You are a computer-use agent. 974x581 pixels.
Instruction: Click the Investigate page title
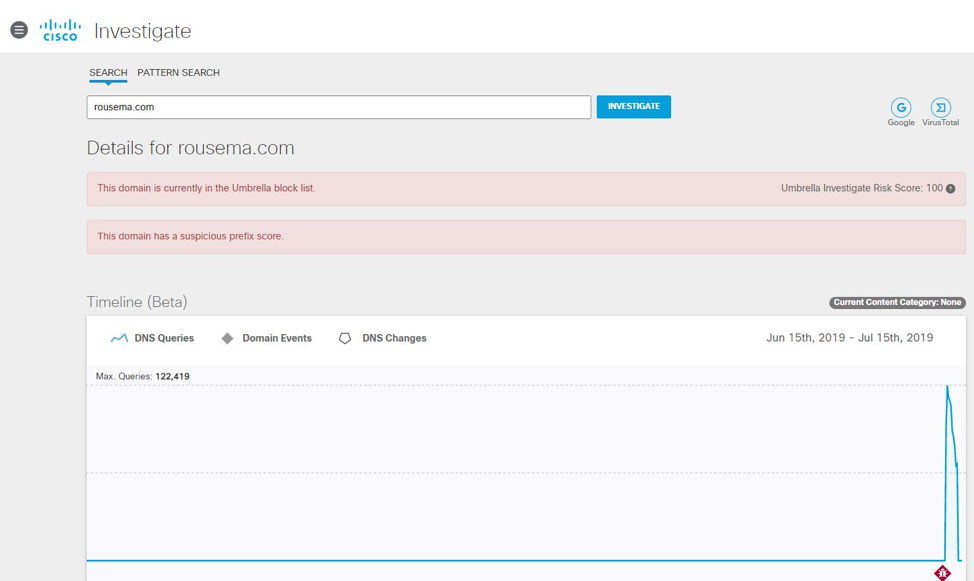click(x=142, y=31)
